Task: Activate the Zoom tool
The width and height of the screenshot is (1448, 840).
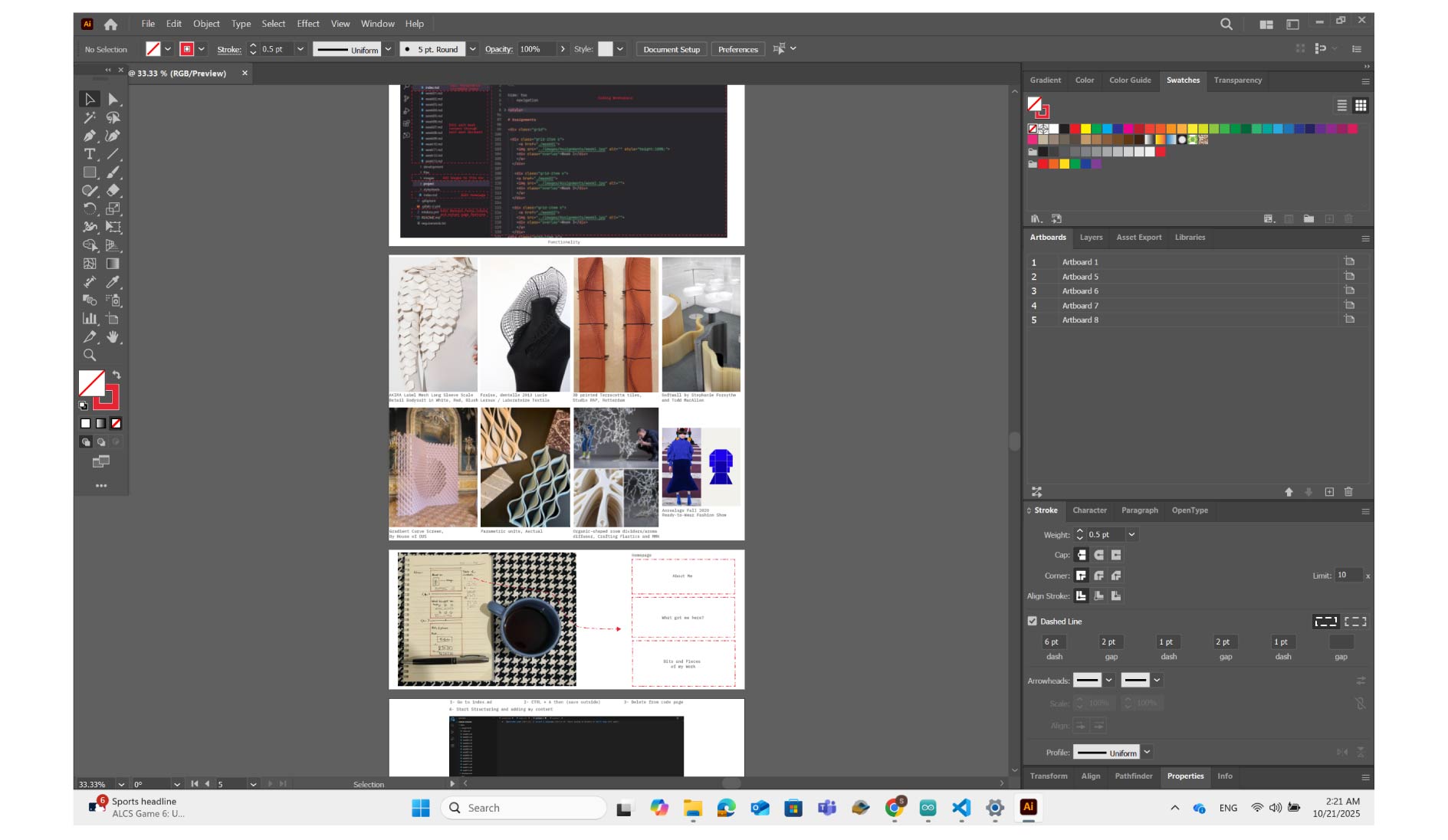Action: click(90, 356)
